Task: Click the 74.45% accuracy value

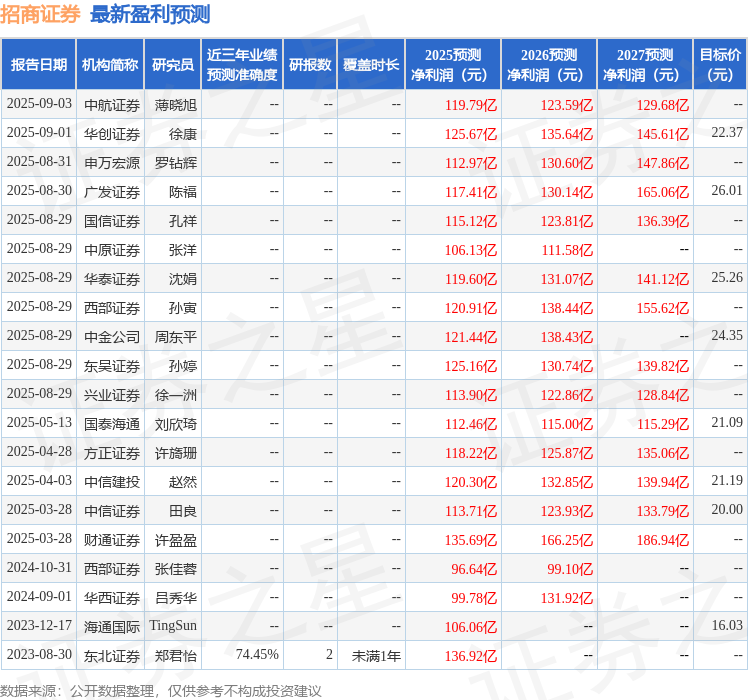Action: click(257, 655)
